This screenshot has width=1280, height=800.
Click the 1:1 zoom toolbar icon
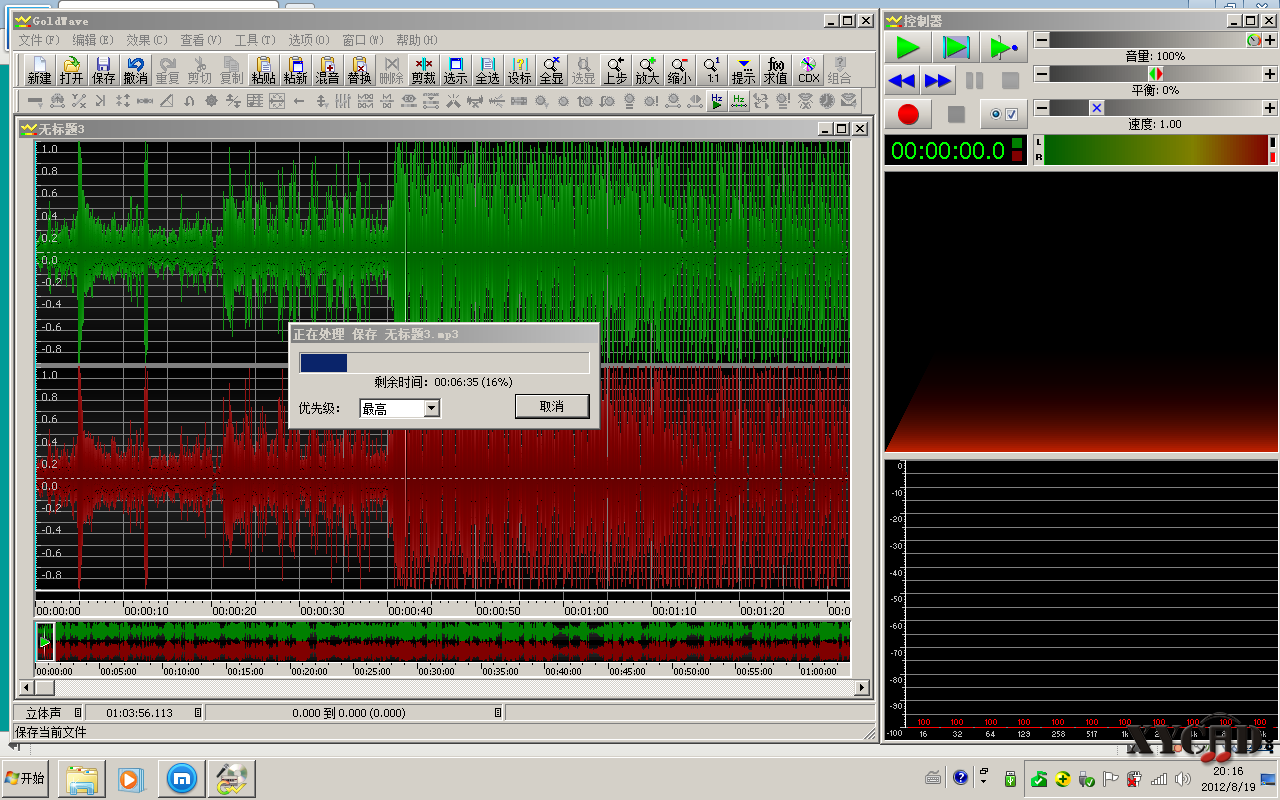pyautogui.click(x=712, y=70)
